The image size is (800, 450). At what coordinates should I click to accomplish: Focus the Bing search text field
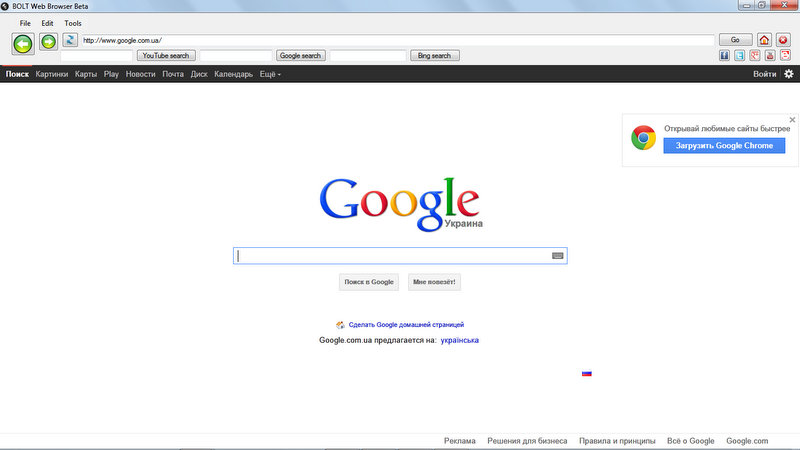pos(368,56)
